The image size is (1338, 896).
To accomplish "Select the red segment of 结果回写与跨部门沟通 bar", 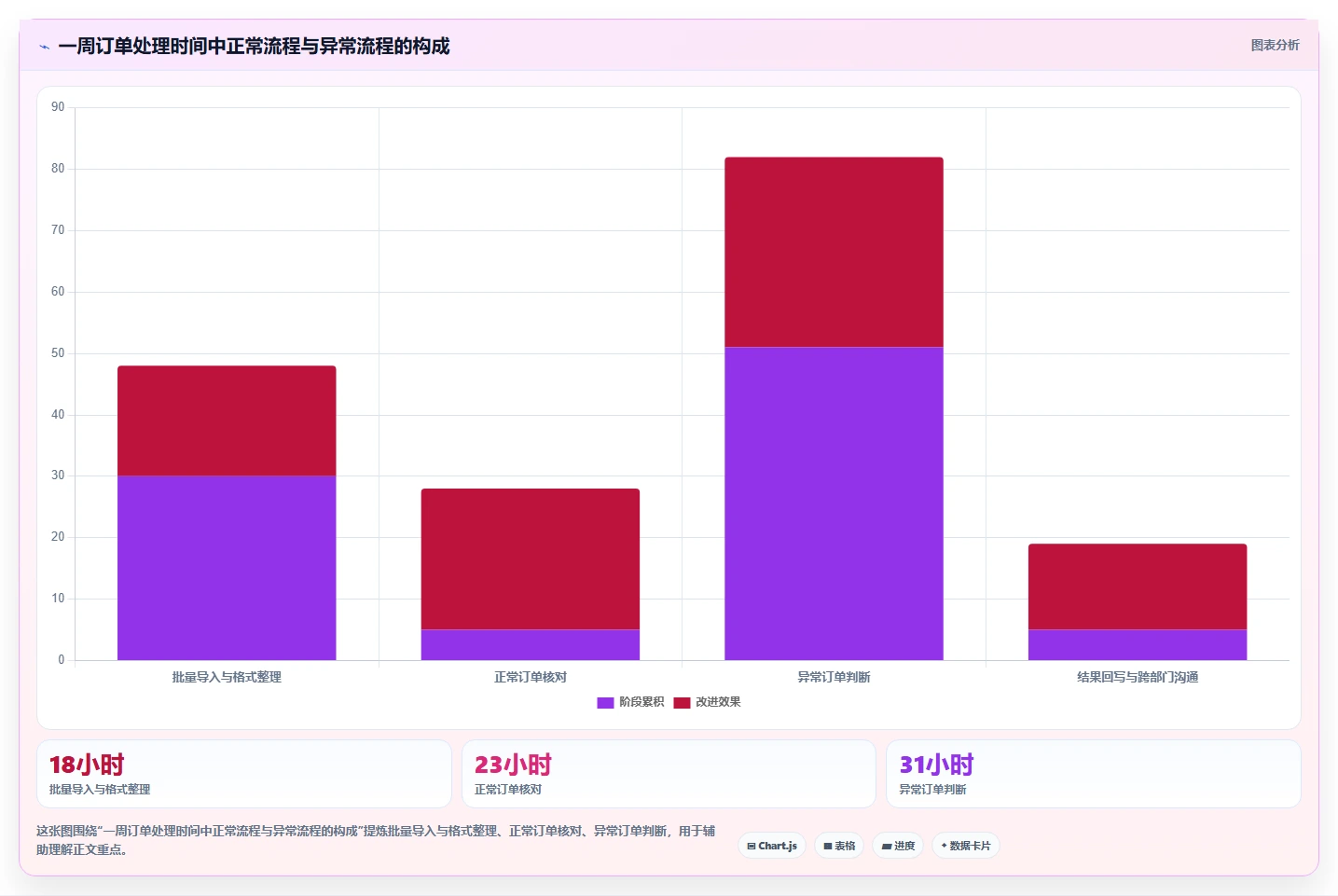I will 1138,586.
